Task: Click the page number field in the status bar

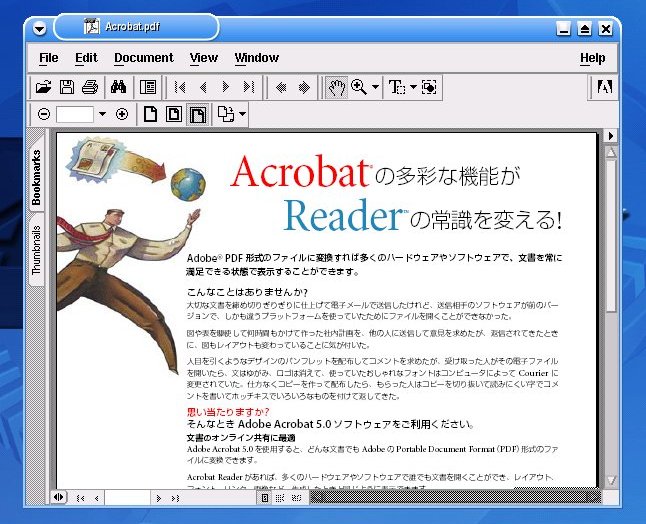Action: (x=128, y=498)
